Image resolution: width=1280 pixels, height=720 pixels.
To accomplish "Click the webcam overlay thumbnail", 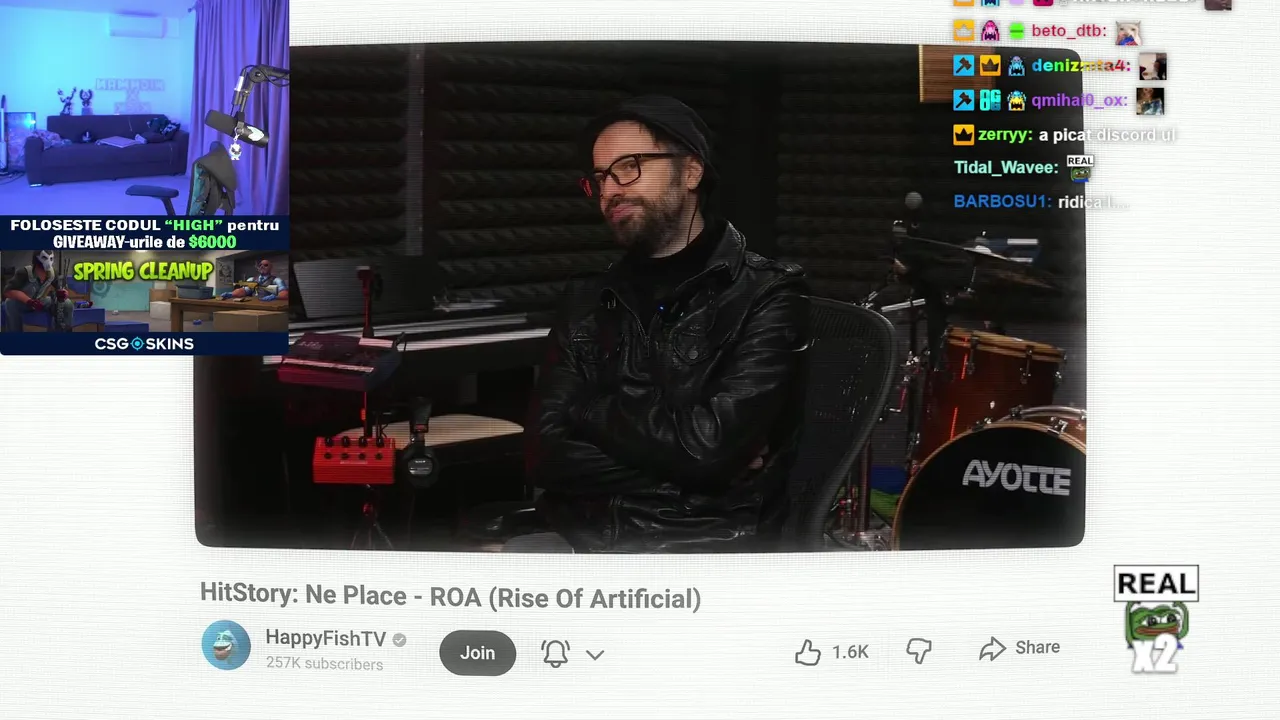I will click(x=144, y=107).
